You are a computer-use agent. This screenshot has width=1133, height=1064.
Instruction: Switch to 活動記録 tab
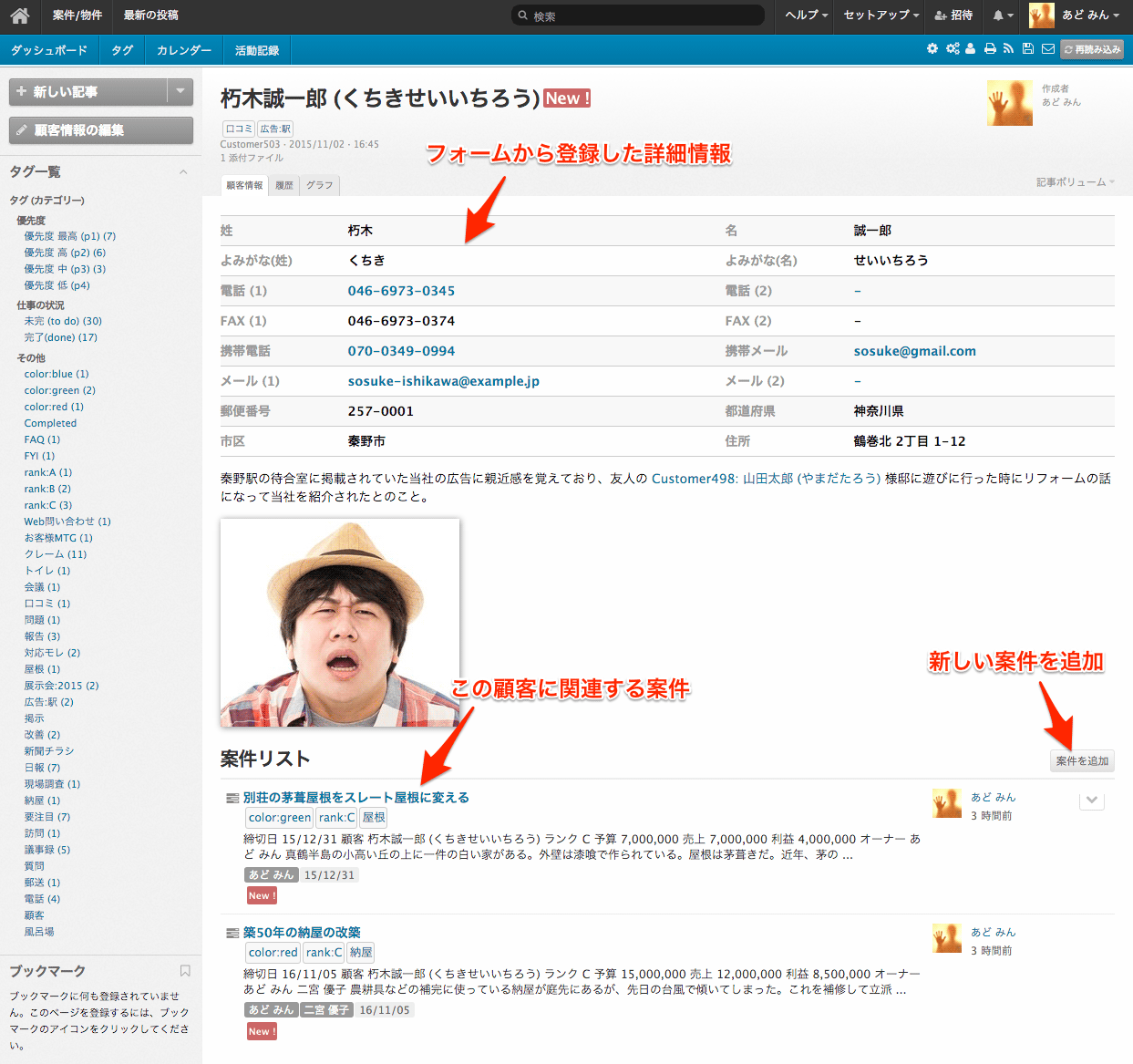(257, 50)
